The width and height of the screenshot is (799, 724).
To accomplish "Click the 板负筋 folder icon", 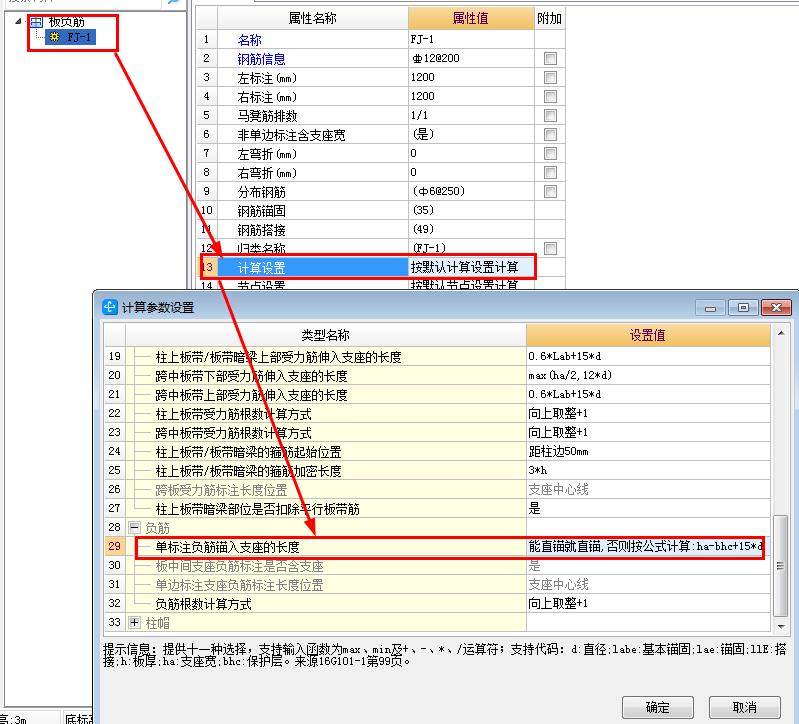I will pos(36,22).
